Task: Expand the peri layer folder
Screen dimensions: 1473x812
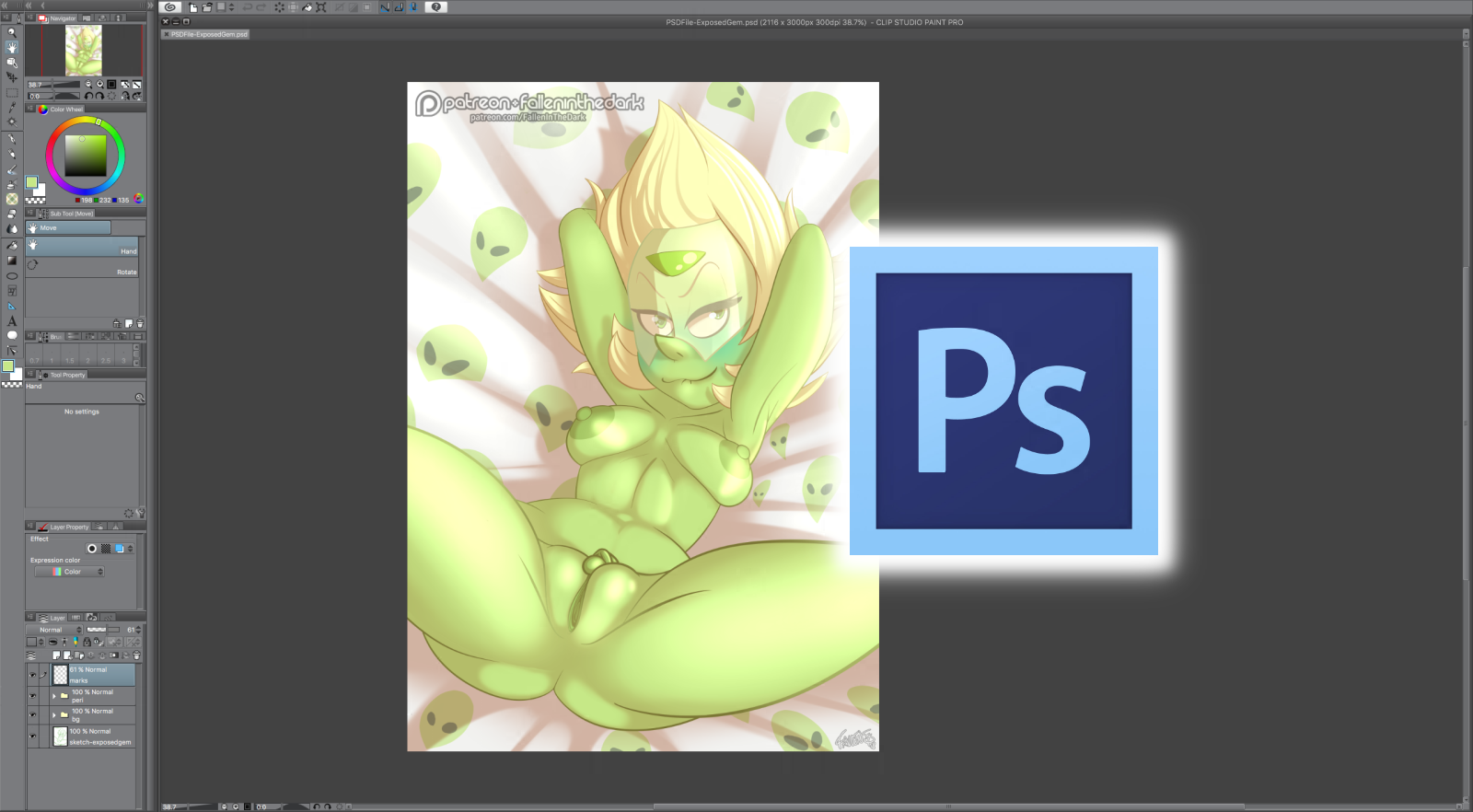Action: click(x=54, y=696)
